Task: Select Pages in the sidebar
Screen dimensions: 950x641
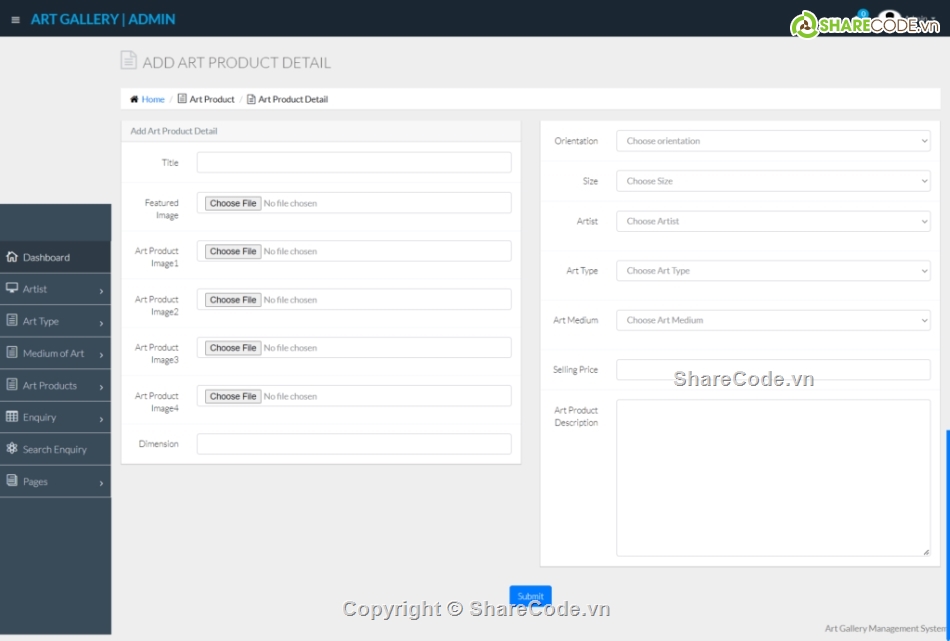Action: click(55, 482)
